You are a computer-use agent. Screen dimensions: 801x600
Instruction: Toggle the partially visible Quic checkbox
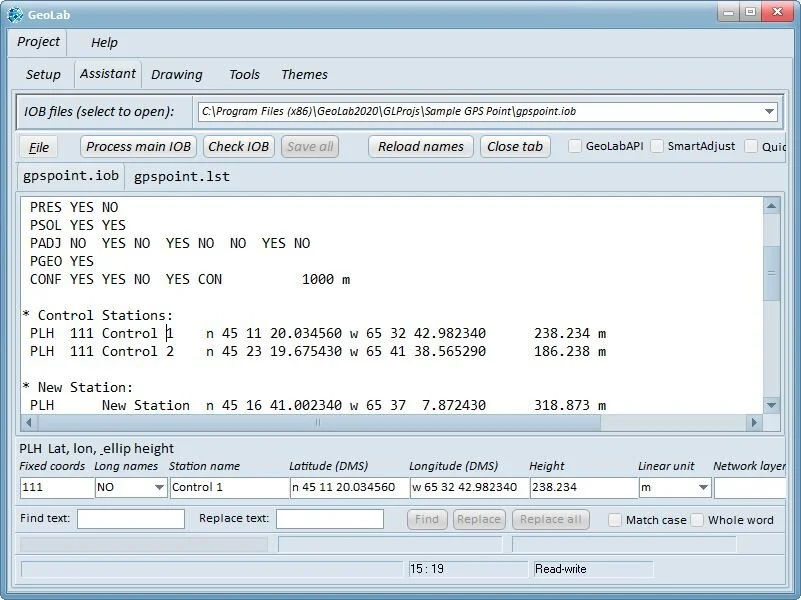751,146
